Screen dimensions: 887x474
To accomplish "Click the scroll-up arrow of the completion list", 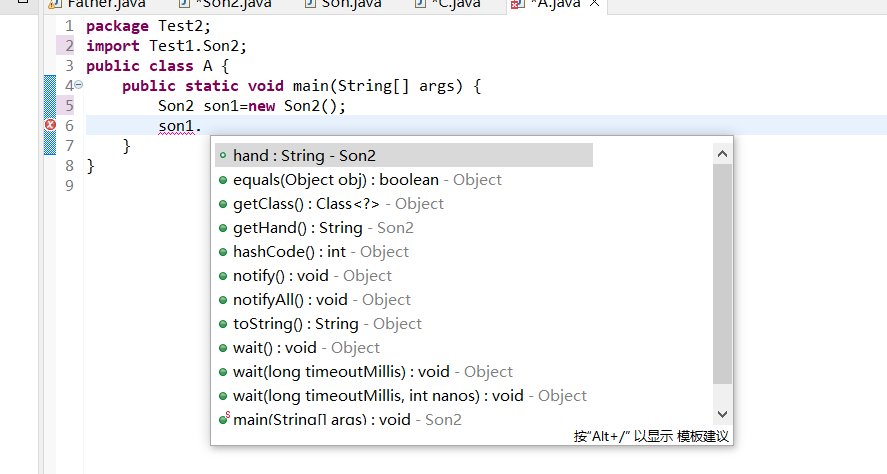I will pos(722,154).
